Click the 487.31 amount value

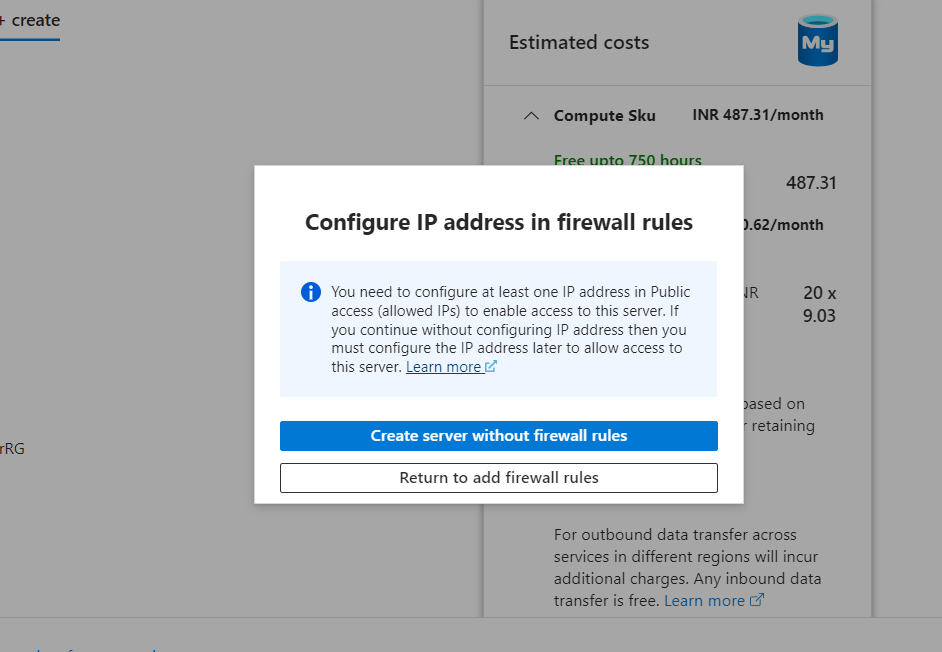(811, 183)
